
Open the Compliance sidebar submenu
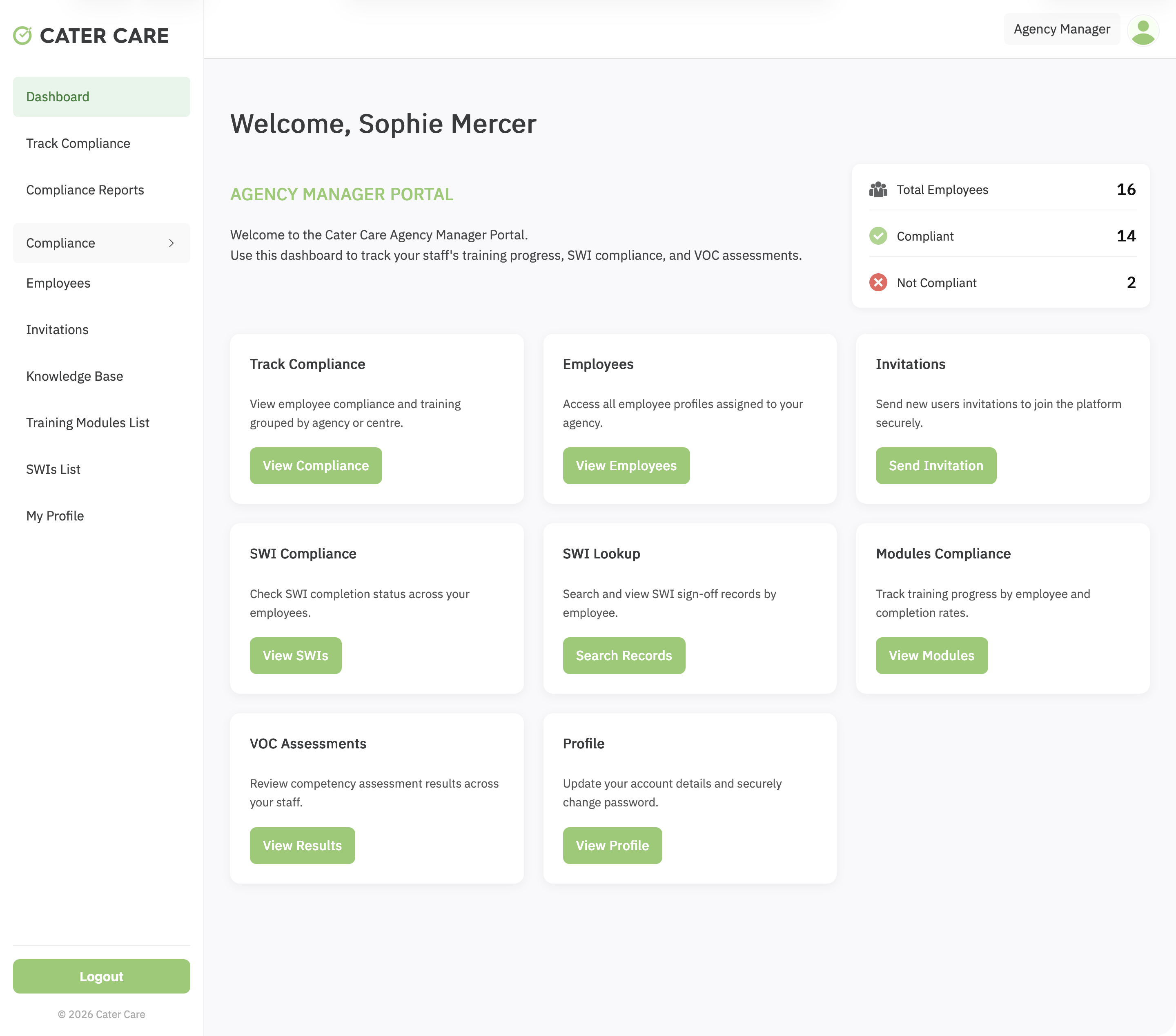pyautogui.click(x=101, y=243)
